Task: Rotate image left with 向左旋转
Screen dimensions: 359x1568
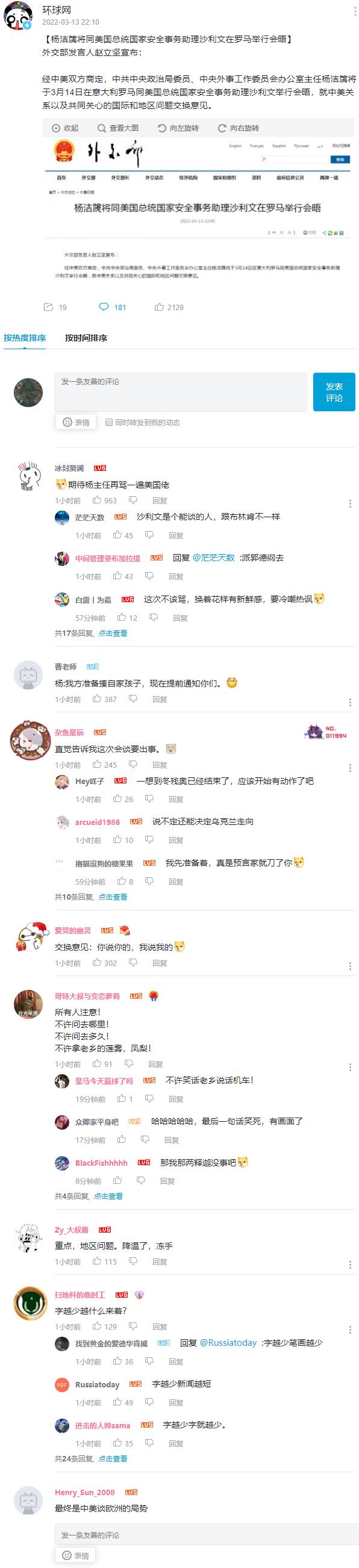Action: (178, 128)
